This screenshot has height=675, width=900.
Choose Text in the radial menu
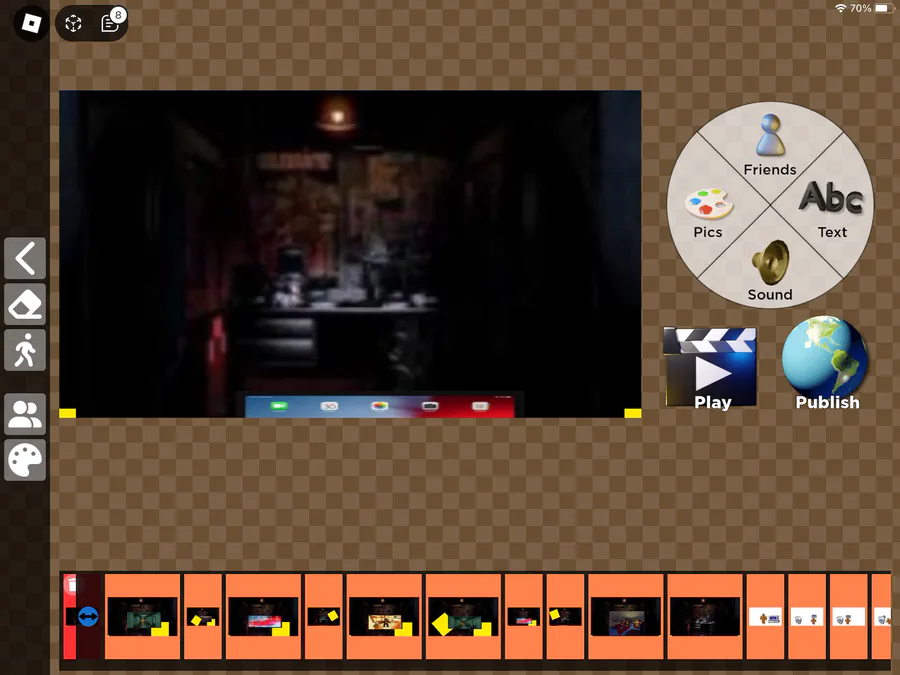click(832, 210)
